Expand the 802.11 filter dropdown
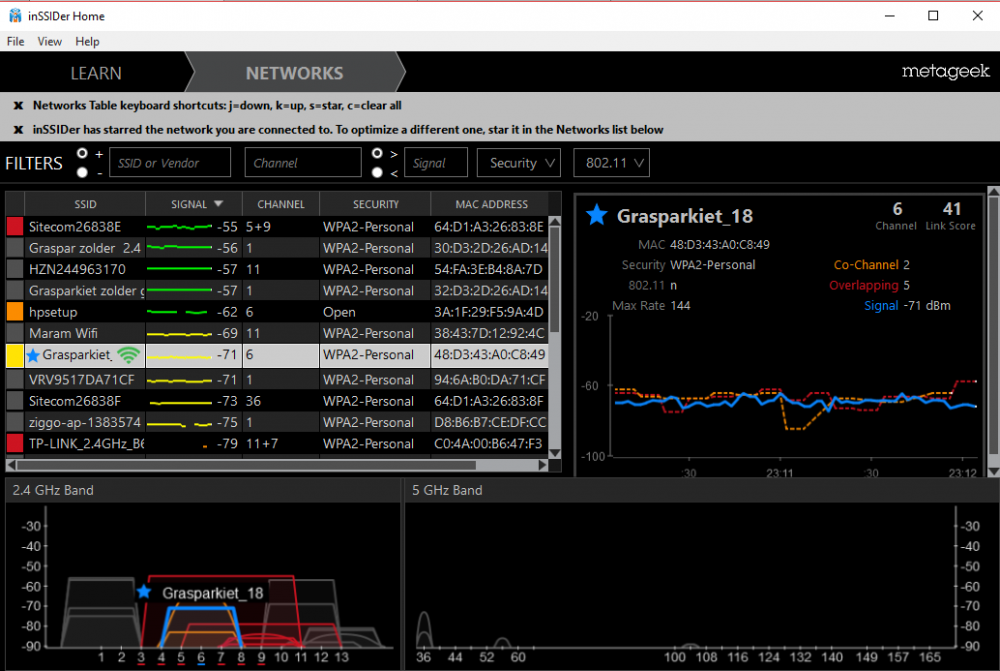The width and height of the screenshot is (1000, 671). pyautogui.click(x=611, y=163)
